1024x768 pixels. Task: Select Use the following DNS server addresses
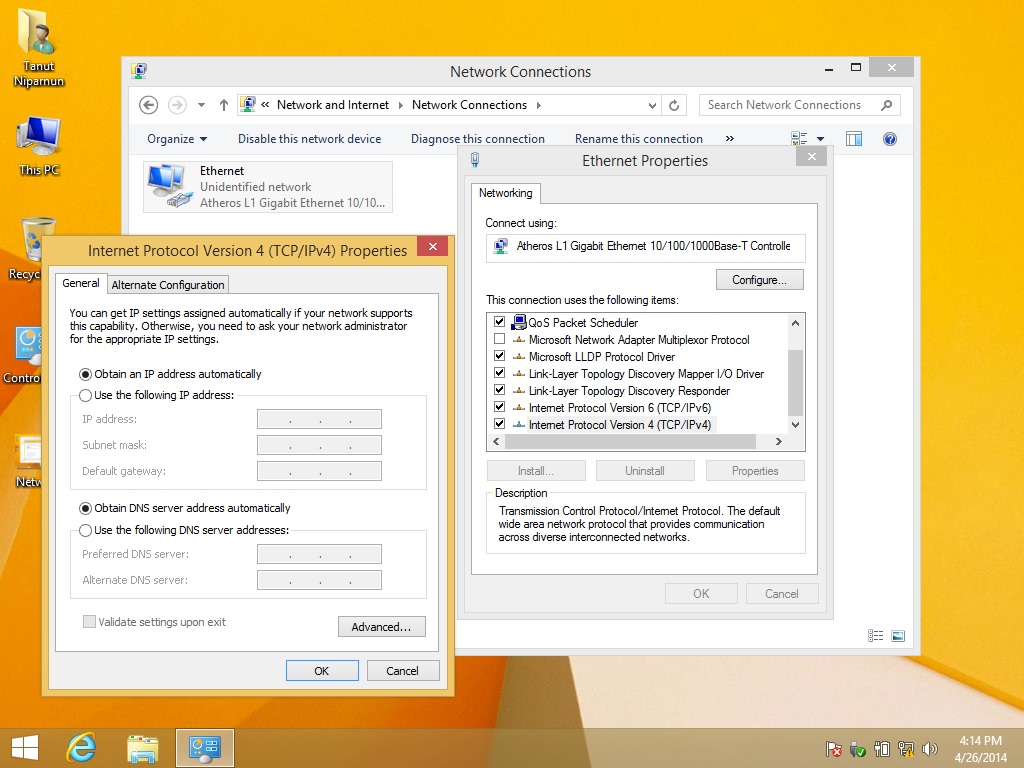click(x=86, y=530)
